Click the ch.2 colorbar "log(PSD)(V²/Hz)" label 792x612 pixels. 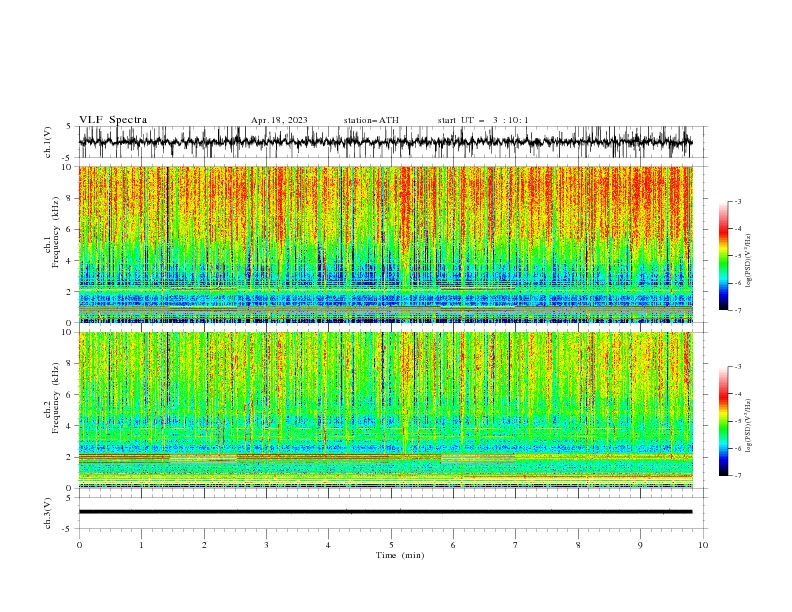[749, 426]
